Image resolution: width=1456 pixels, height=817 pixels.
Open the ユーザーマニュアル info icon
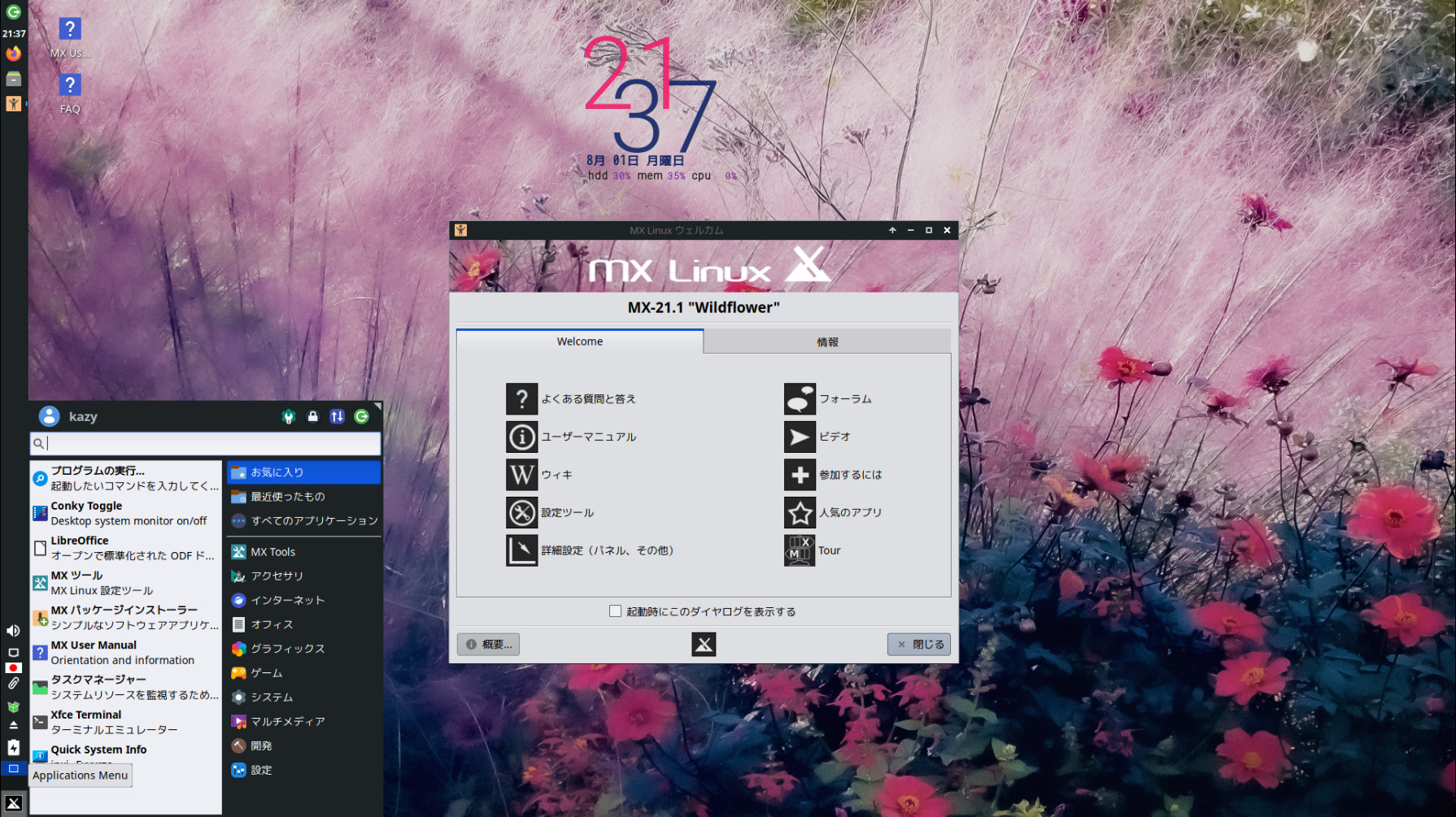521,437
